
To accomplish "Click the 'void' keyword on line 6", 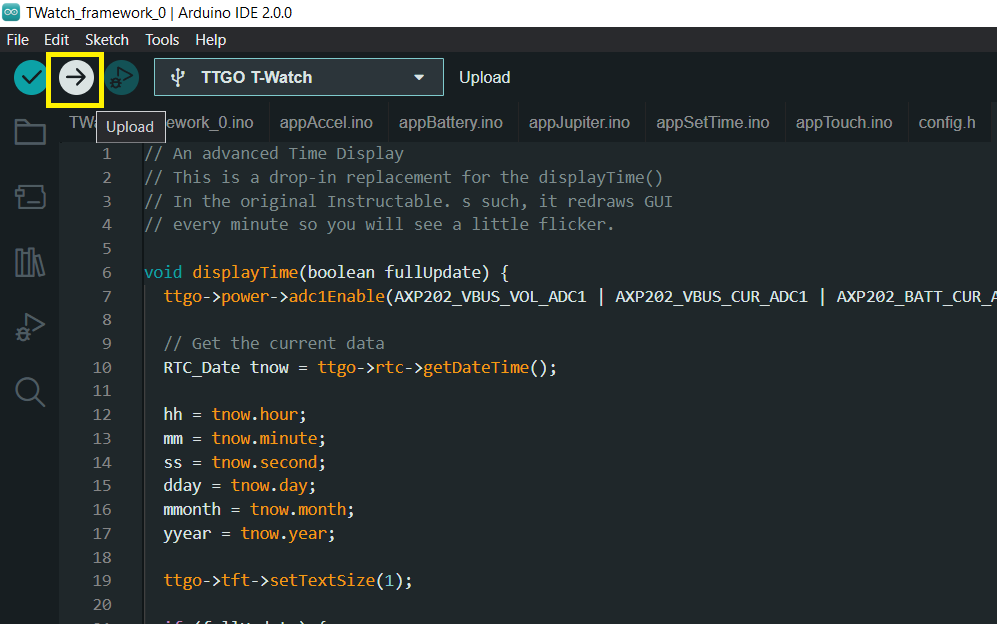I will click(x=163, y=273).
